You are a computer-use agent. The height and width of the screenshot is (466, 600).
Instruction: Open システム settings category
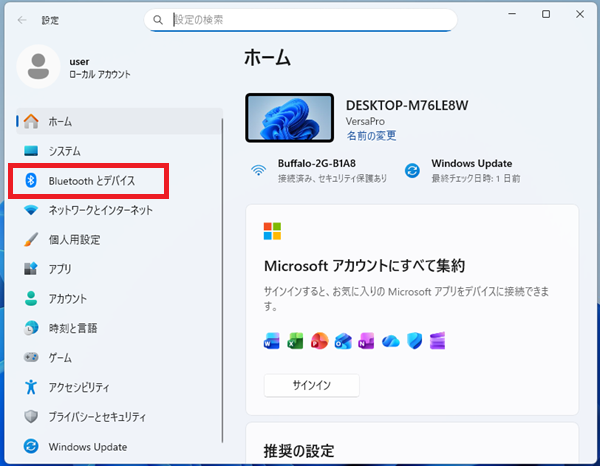tap(119, 151)
